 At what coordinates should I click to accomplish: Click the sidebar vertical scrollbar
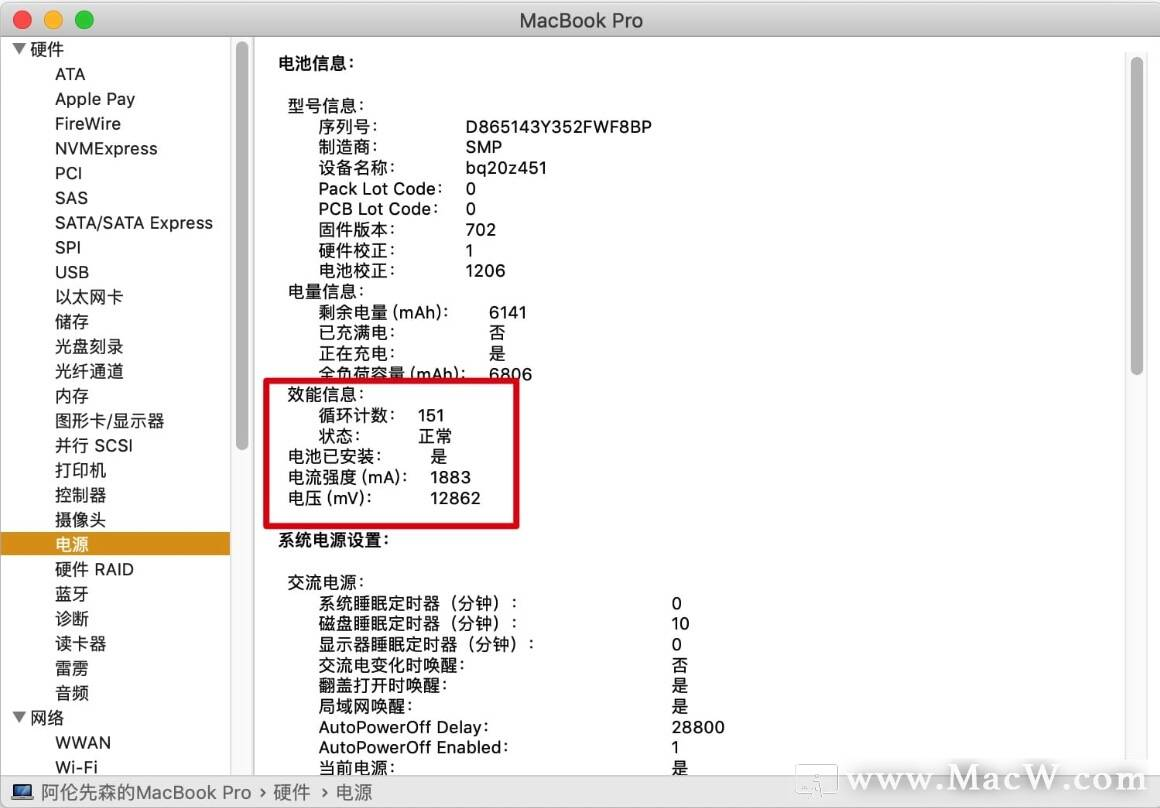click(242, 246)
